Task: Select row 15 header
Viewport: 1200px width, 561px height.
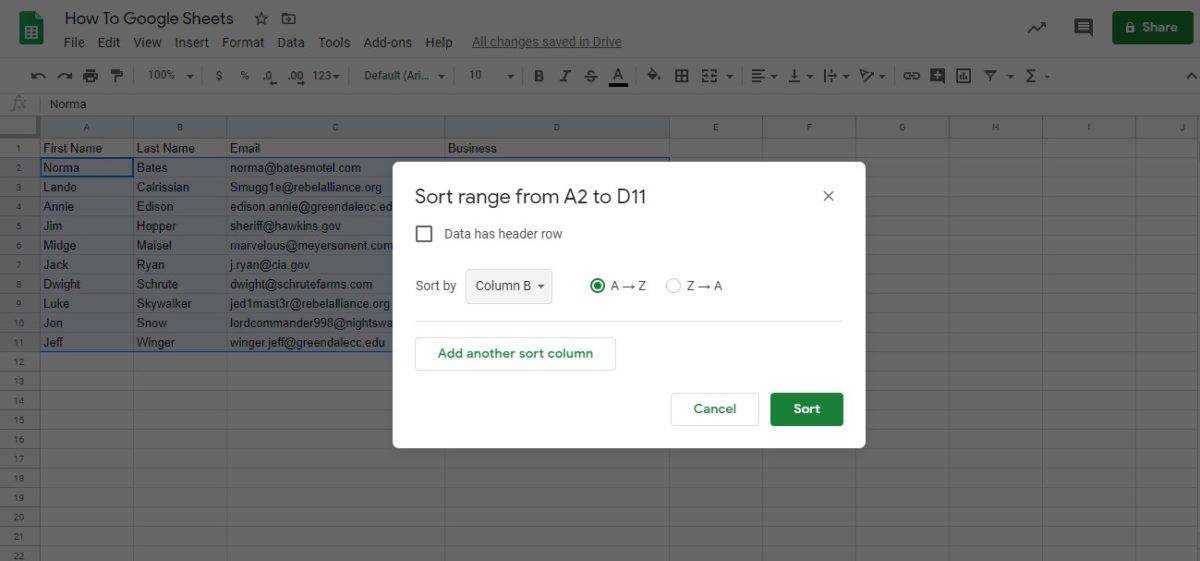Action: [x=20, y=419]
